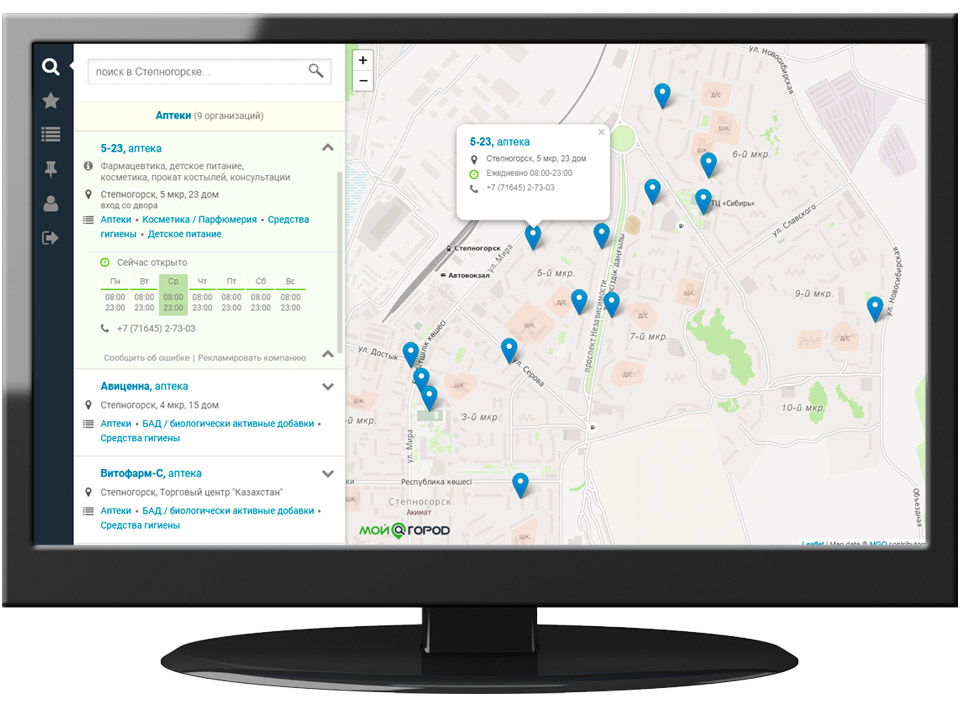960x720 pixels.
Task: Click the Leaflet attribution link
Action: click(812, 544)
